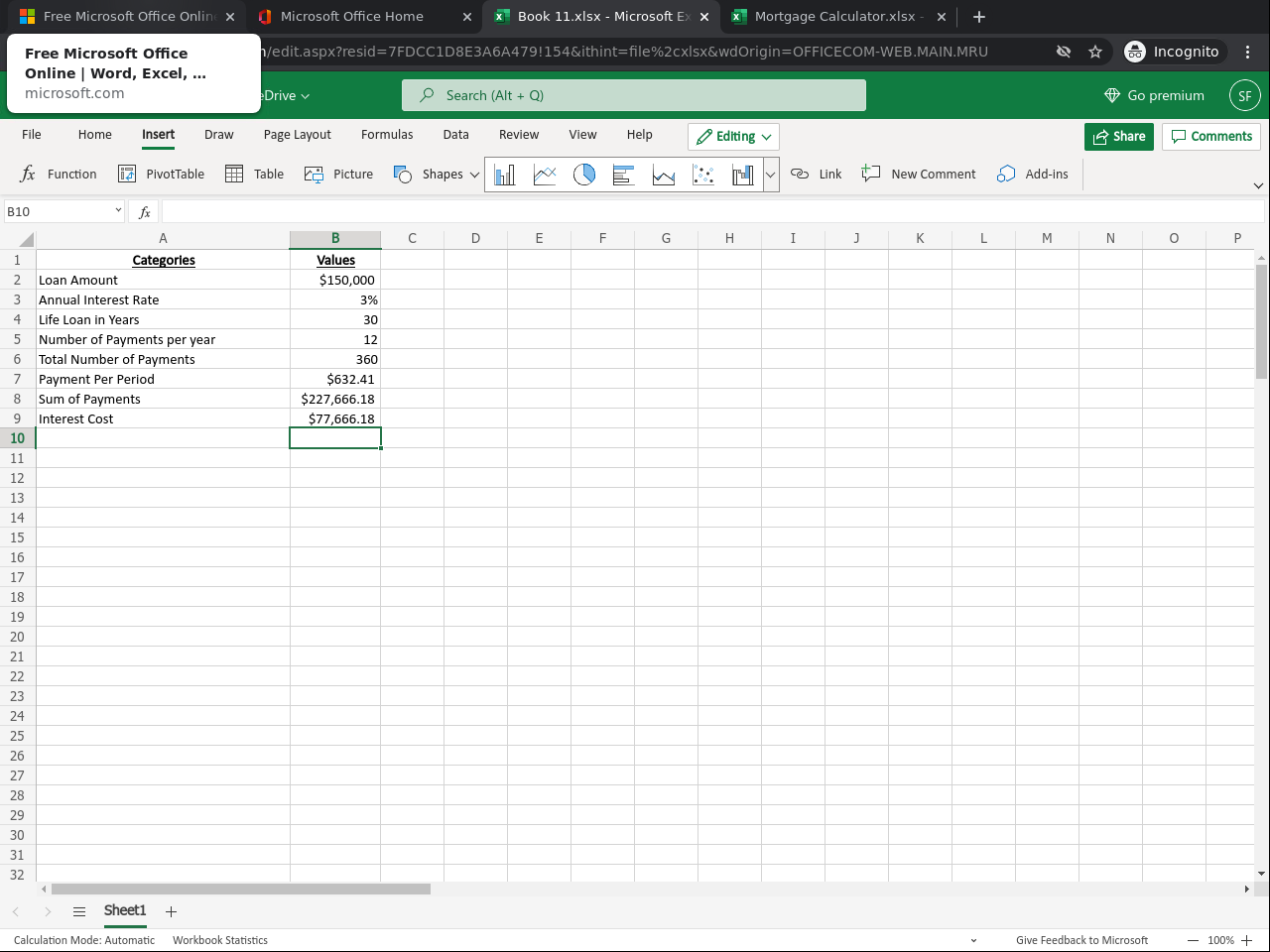
Task: Insert a Picture
Action: tap(338, 175)
